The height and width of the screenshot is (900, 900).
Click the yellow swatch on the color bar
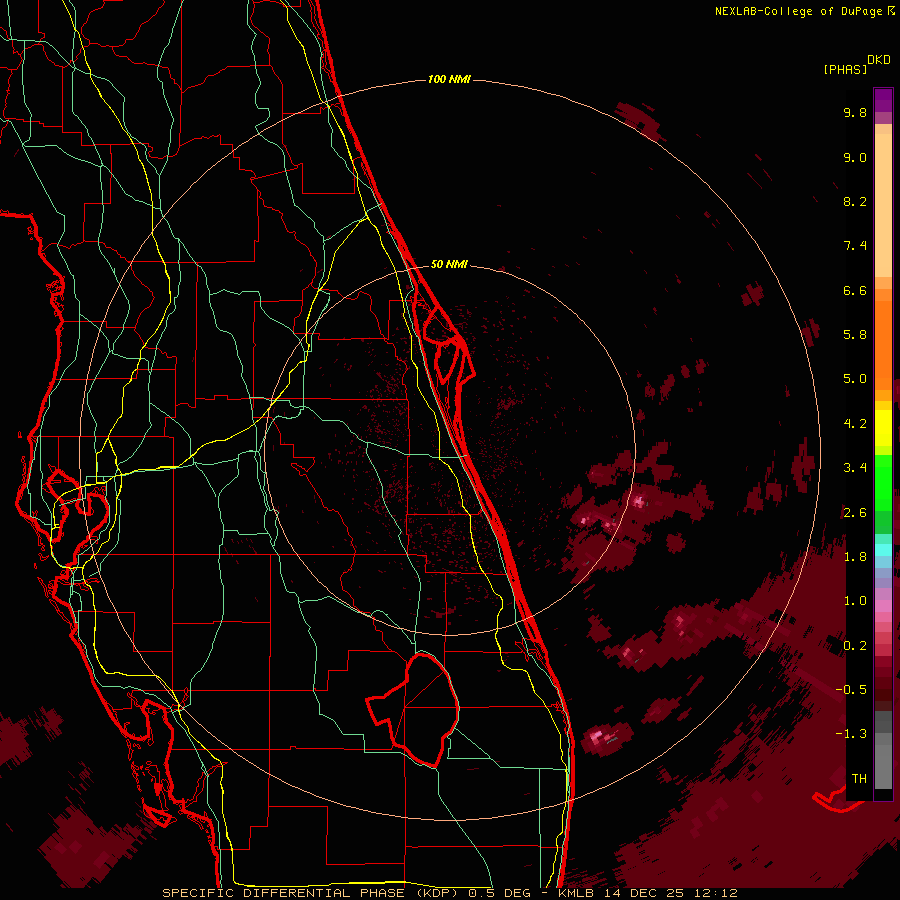tap(883, 430)
